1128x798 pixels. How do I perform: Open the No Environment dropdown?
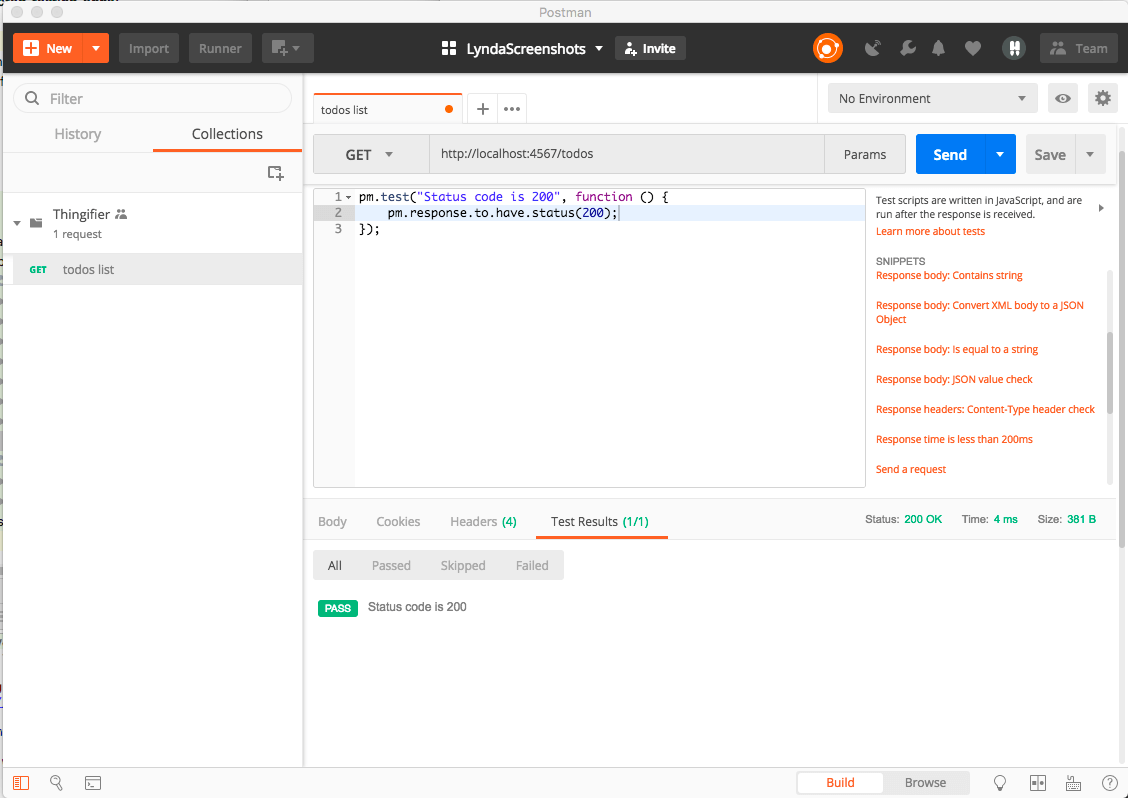932,99
